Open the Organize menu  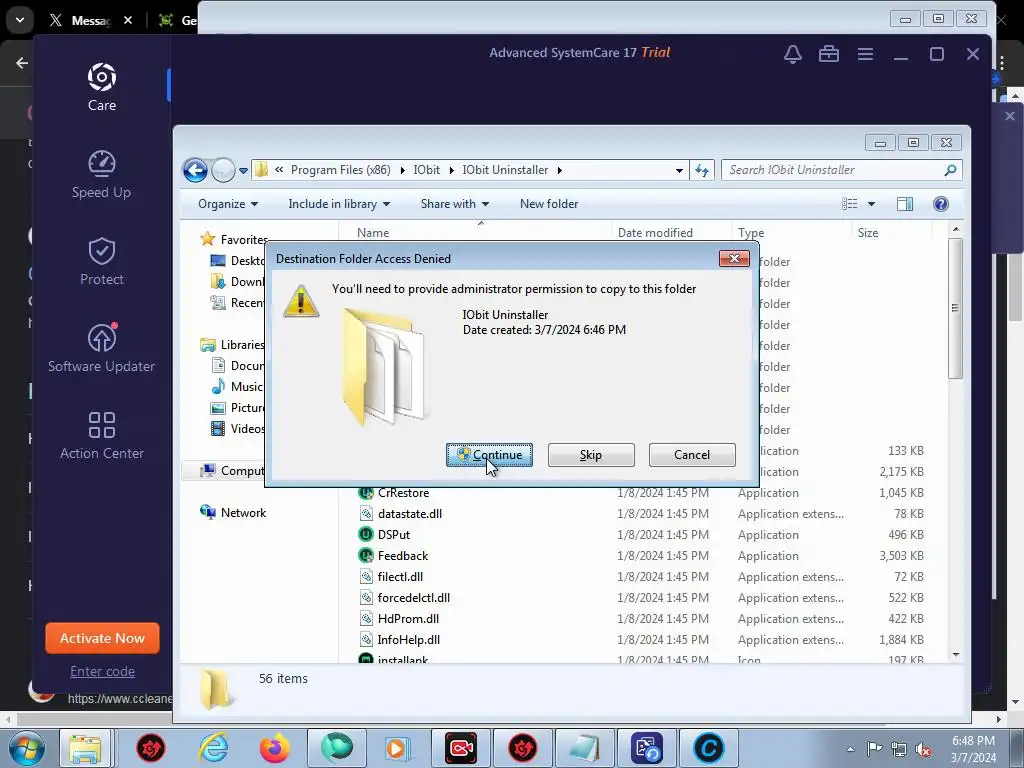point(228,204)
